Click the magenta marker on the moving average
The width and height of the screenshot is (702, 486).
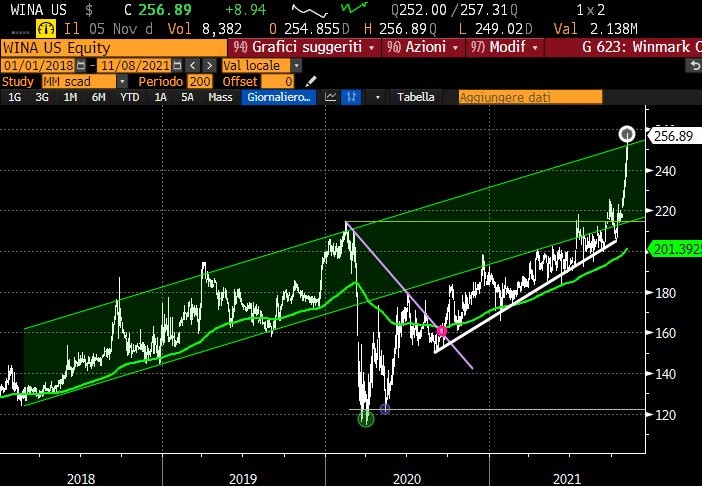tap(442, 331)
